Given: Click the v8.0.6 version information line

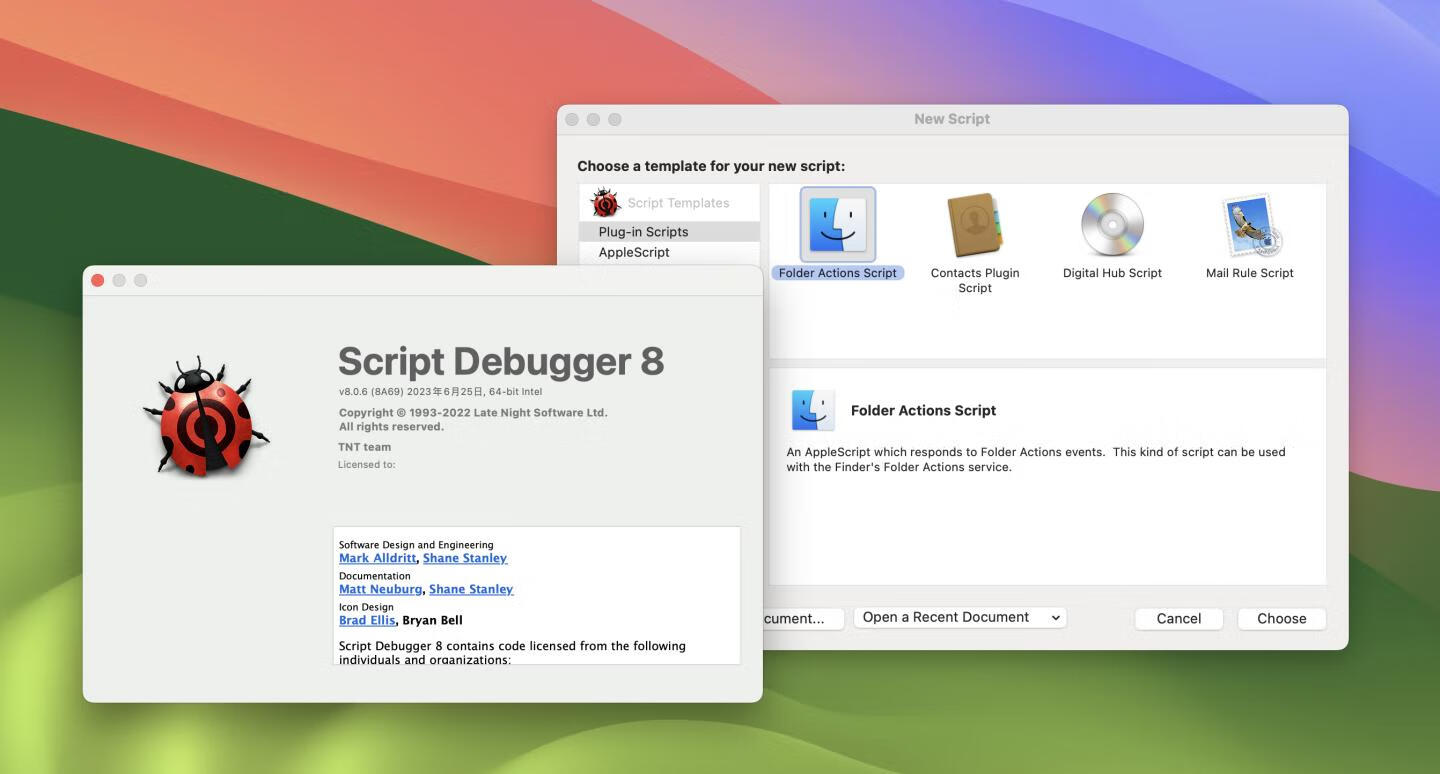Looking at the screenshot, I should click(x=440, y=392).
